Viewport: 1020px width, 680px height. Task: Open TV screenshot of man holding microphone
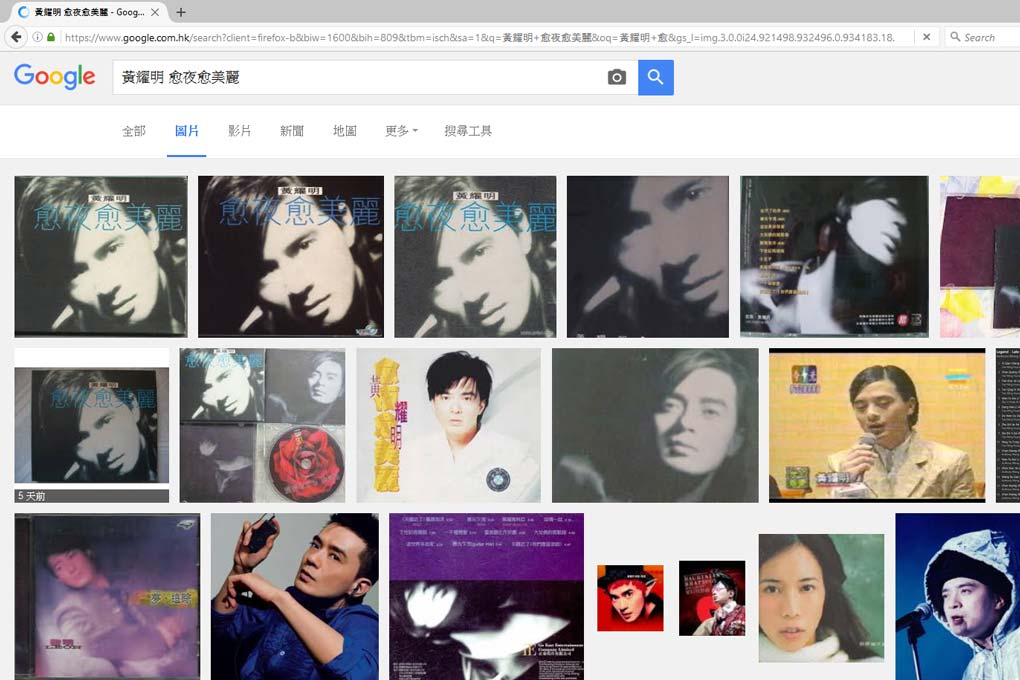pos(877,425)
